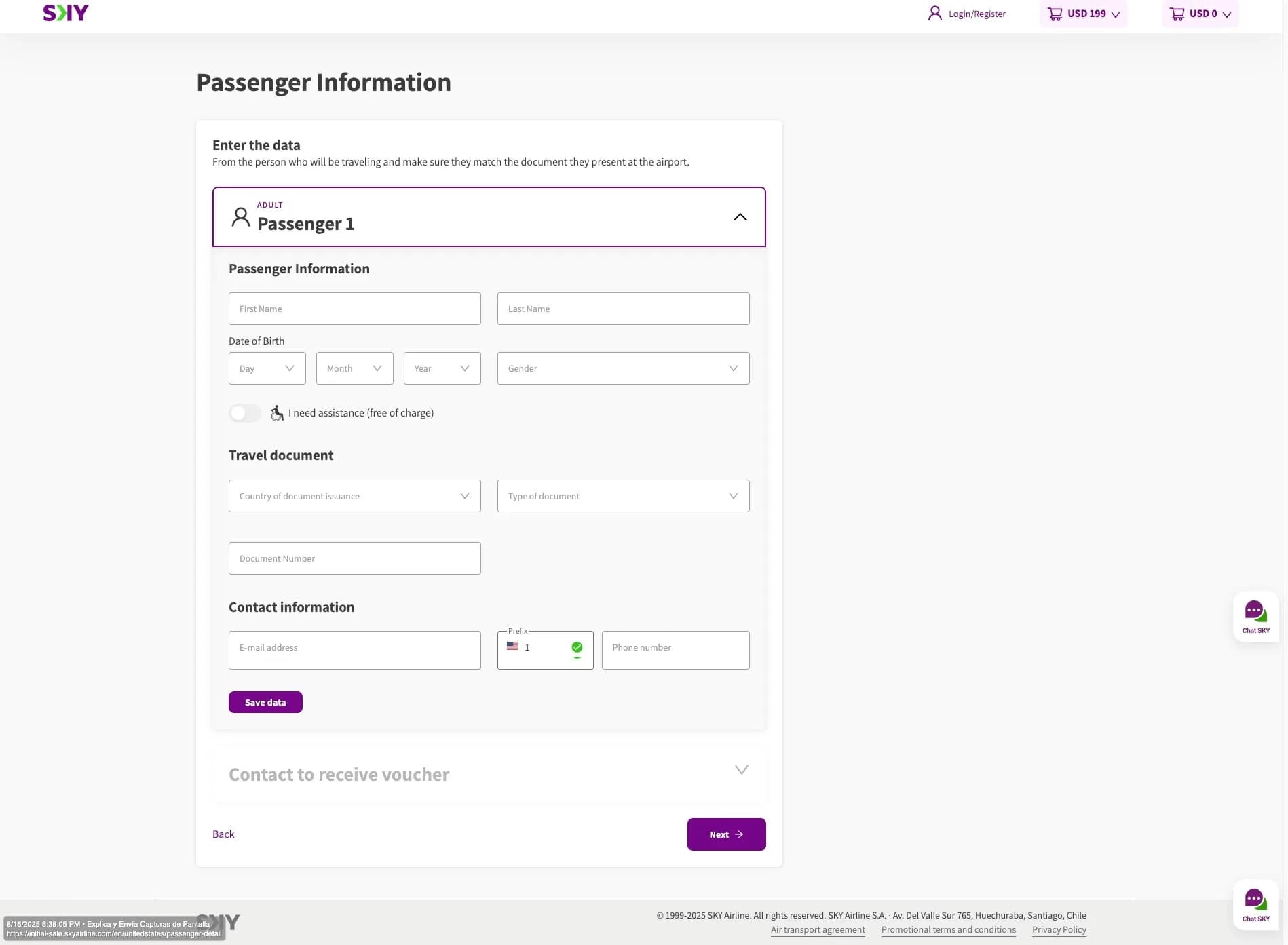Click the SKY logo in header

click(x=66, y=13)
